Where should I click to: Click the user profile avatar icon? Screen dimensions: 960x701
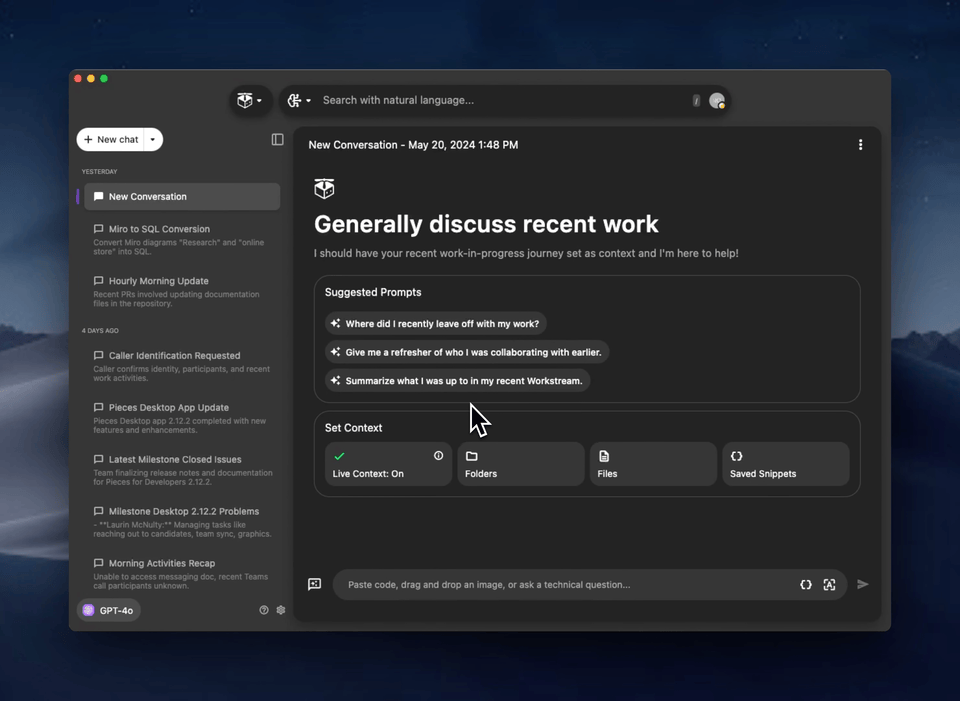[x=717, y=101]
